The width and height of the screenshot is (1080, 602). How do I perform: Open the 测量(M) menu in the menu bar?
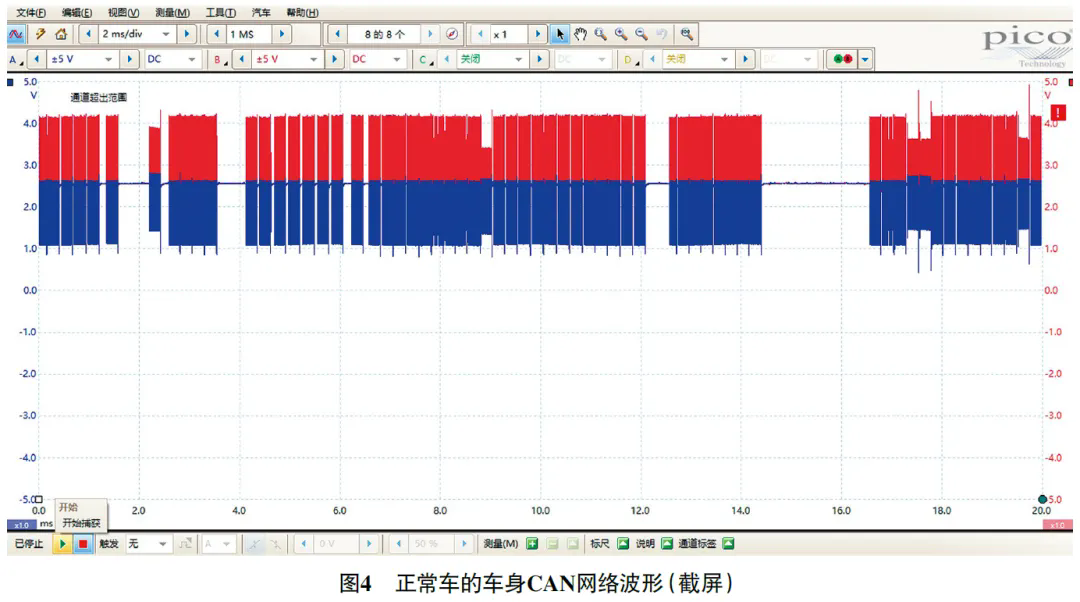172,12
